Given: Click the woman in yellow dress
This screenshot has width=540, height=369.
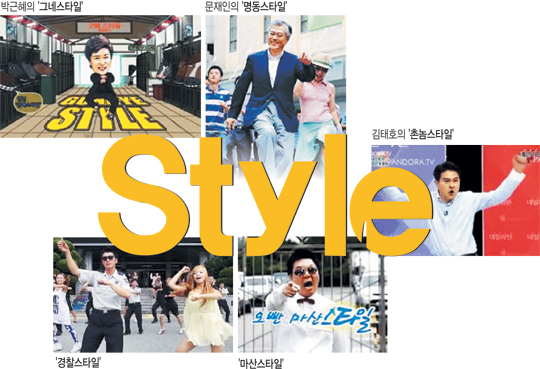Looking at the screenshot, I should coord(203,308).
